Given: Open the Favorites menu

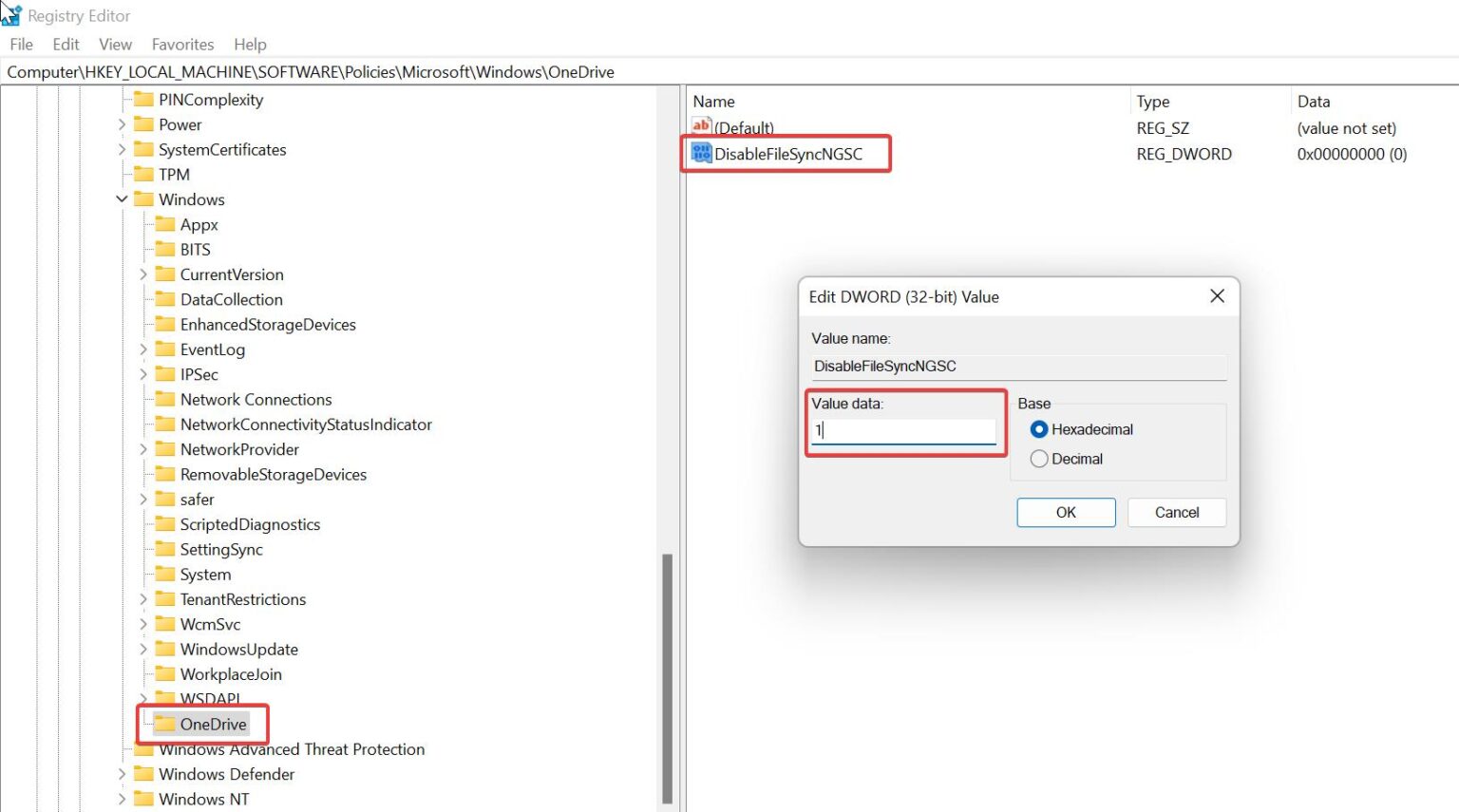Looking at the screenshot, I should pyautogui.click(x=182, y=44).
